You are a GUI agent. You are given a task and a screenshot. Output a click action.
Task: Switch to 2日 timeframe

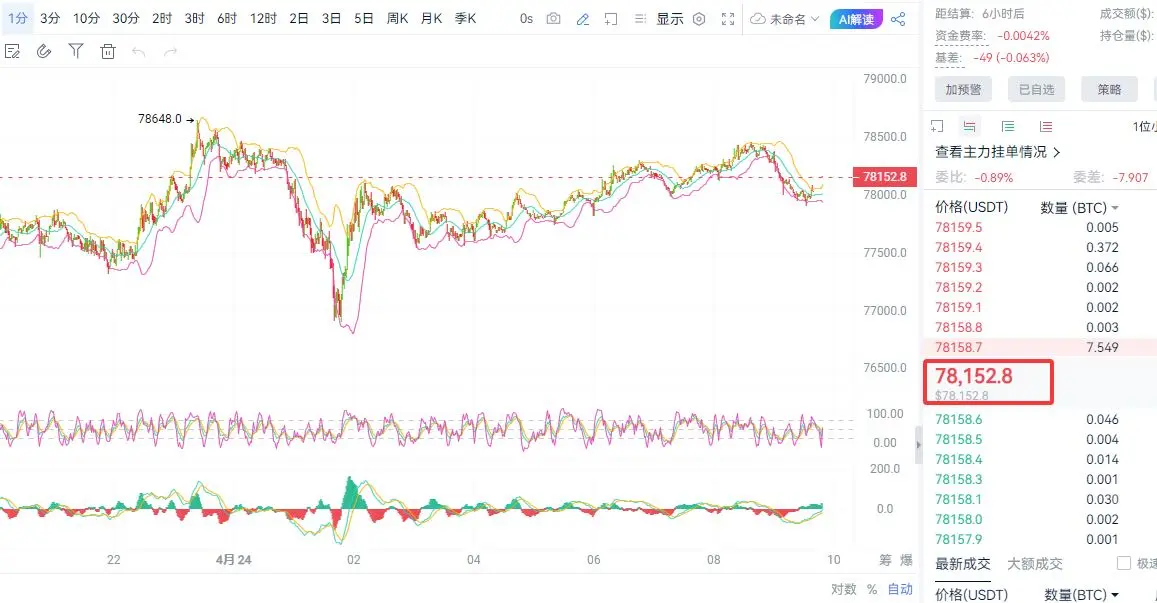[299, 18]
